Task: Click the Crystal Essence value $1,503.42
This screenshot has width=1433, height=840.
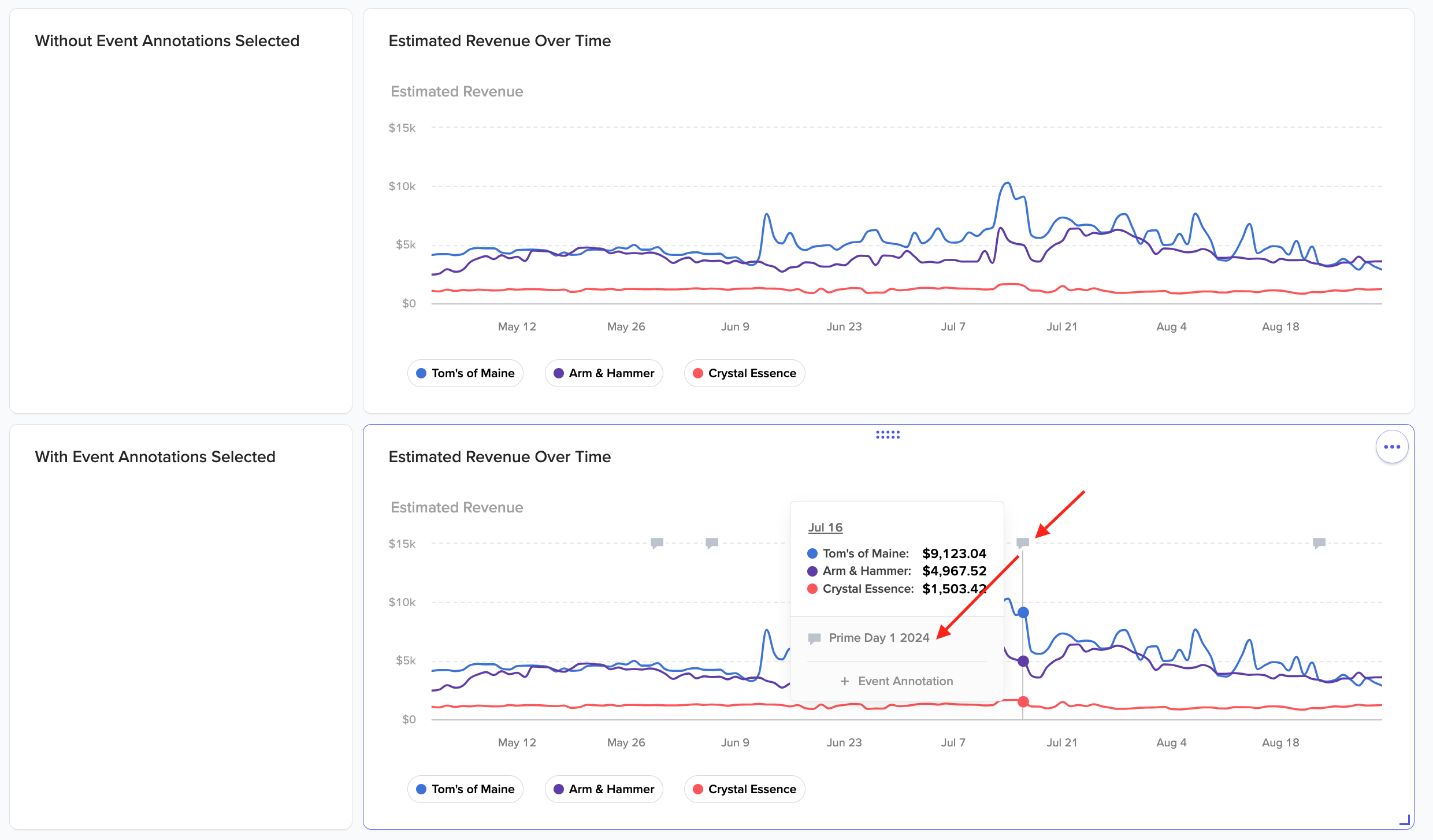Action: tap(954, 589)
